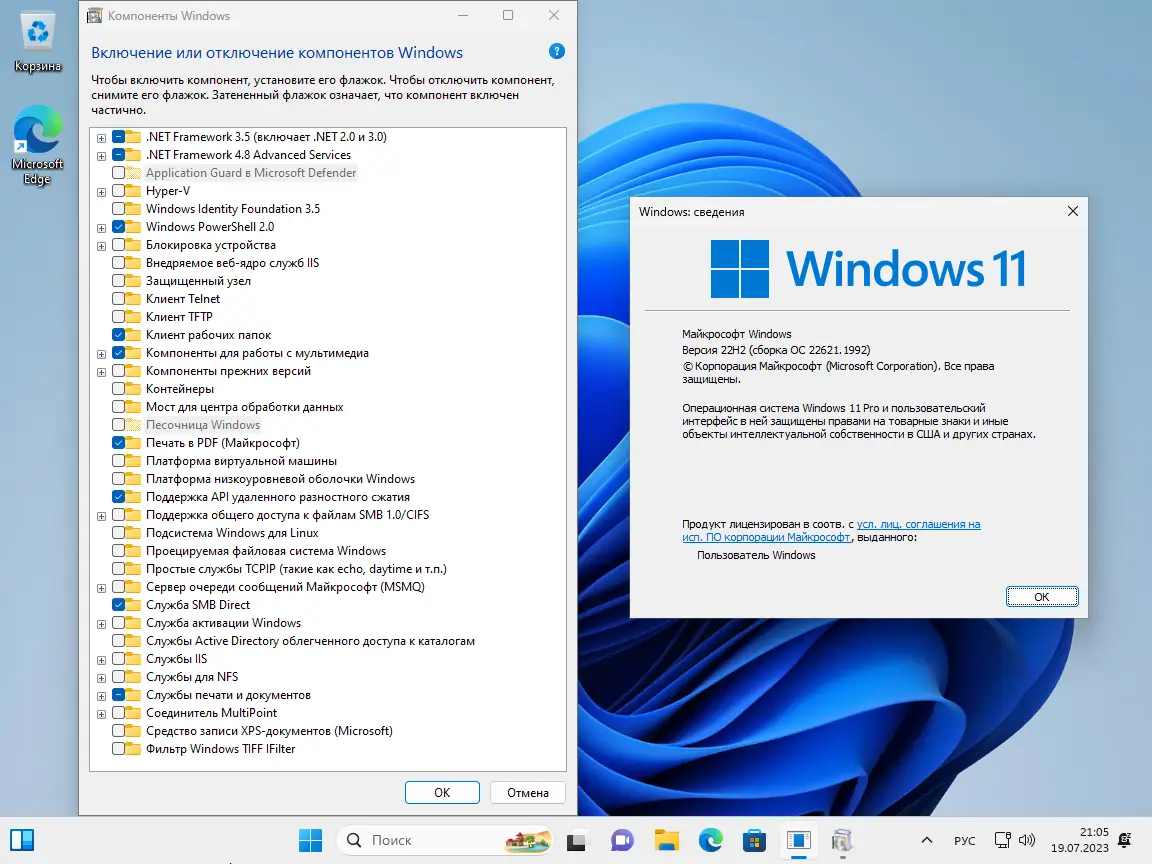Click the blue help question mark icon
This screenshot has width=1152, height=864.
(557, 51)
